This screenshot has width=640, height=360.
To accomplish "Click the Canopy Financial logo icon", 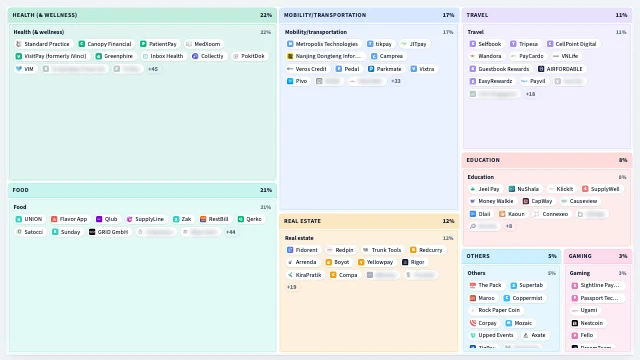I will coord(82,44).
